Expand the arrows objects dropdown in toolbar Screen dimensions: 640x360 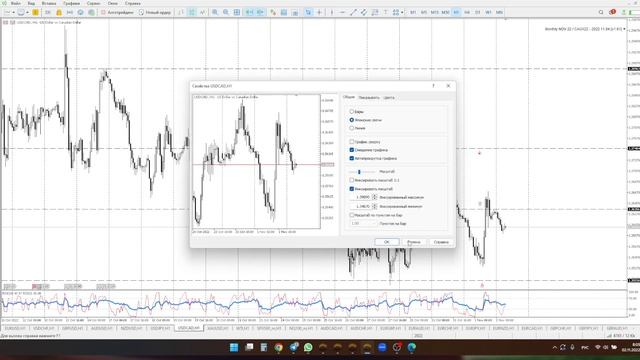coord(402,12)
